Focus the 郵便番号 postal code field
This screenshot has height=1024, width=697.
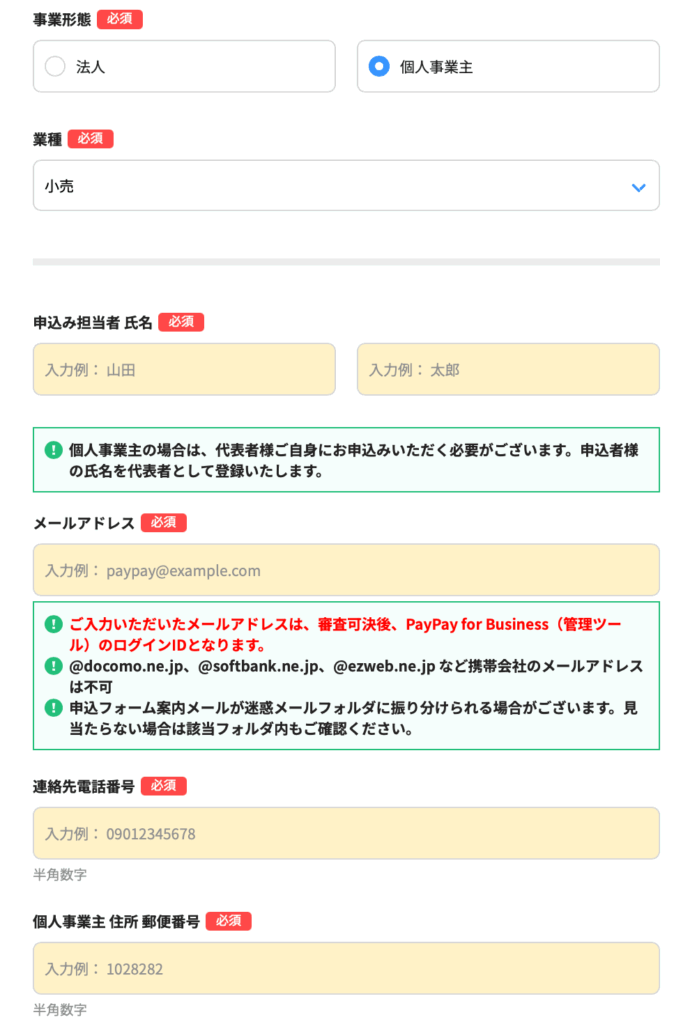346,969
